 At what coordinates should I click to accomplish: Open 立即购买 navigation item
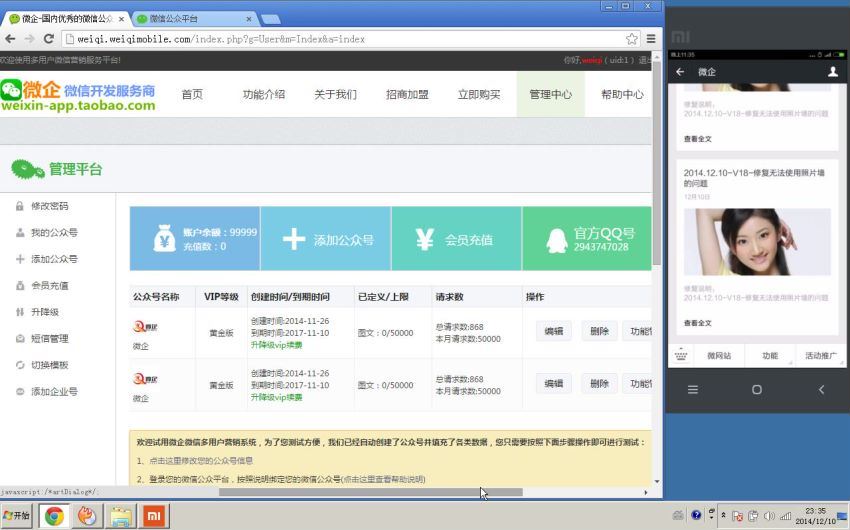click(479, 94)
